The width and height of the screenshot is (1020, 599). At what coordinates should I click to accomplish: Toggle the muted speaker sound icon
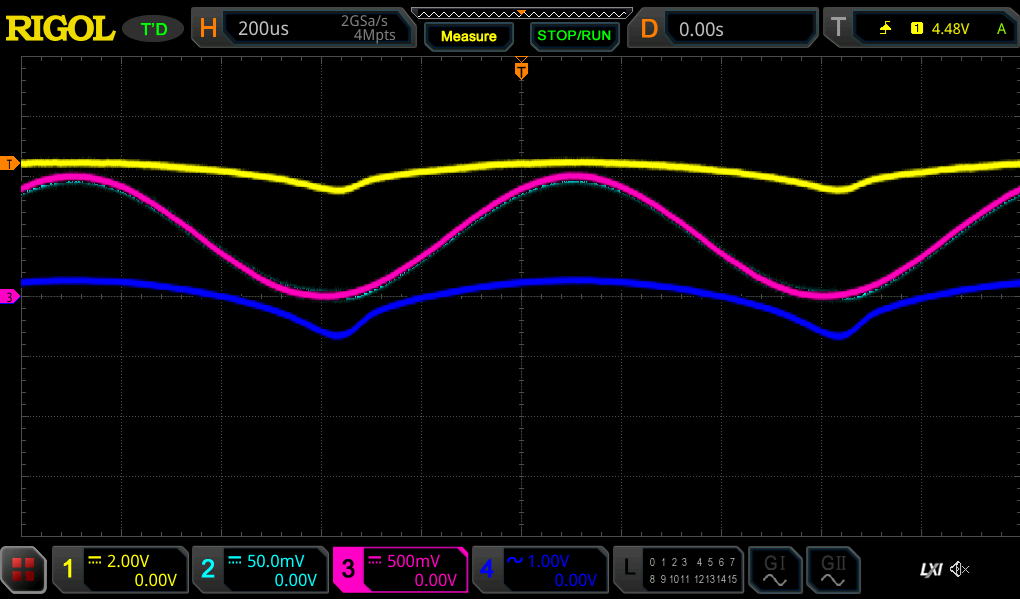click(960, 570)
